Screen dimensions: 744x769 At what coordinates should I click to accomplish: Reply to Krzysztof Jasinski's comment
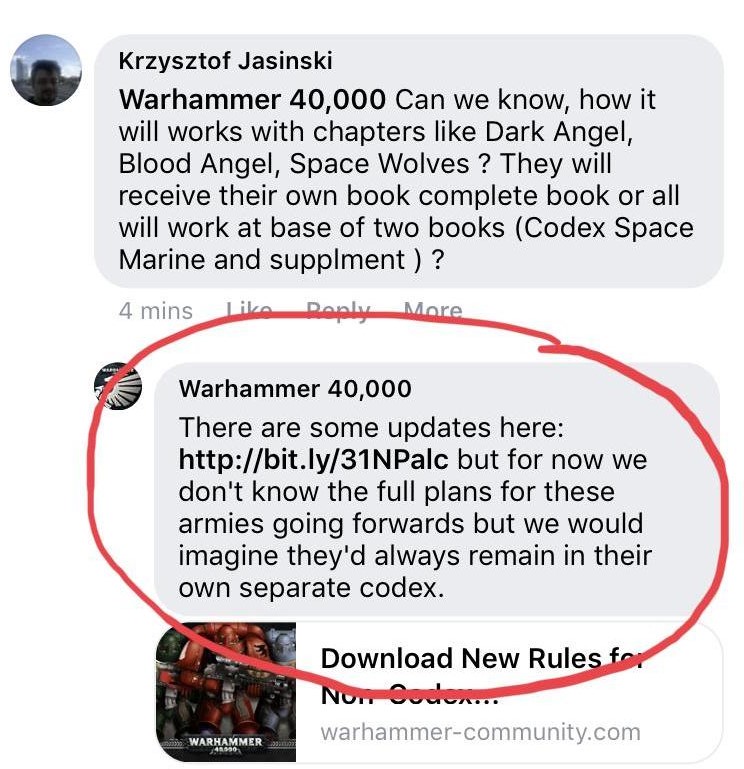(x=338, y=310)
